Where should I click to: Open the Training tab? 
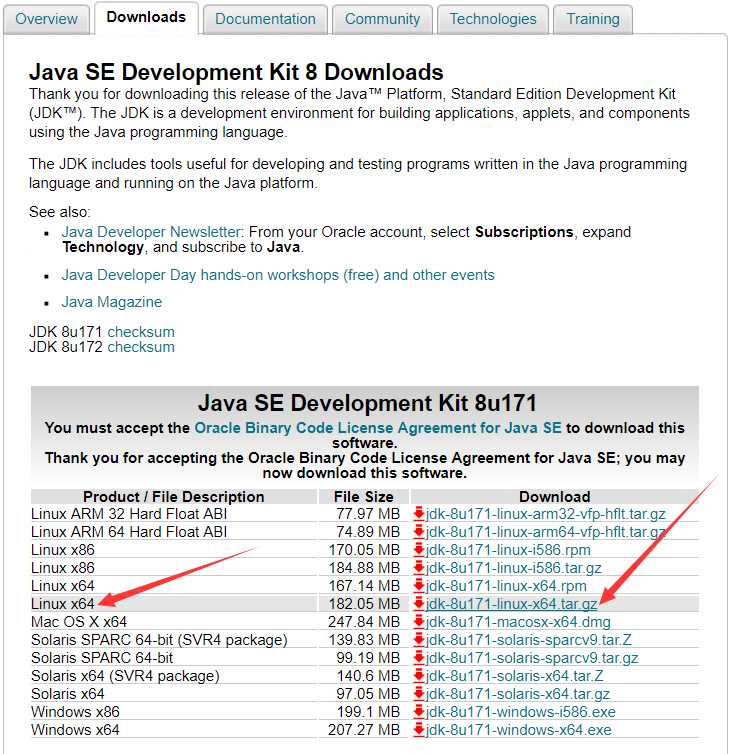pyautogui.click(x=593, y=19)
